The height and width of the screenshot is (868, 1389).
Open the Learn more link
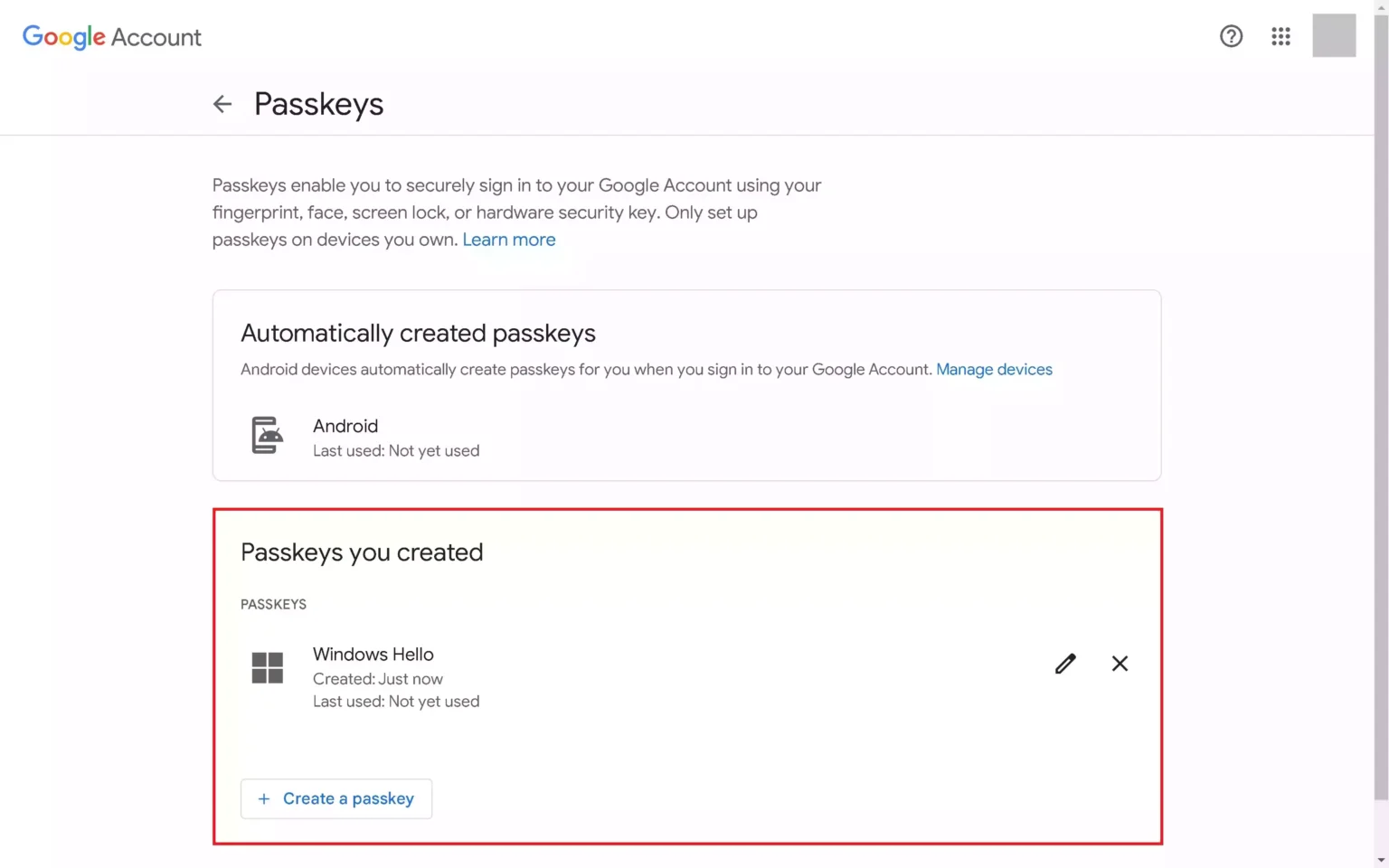click(509, 240)
